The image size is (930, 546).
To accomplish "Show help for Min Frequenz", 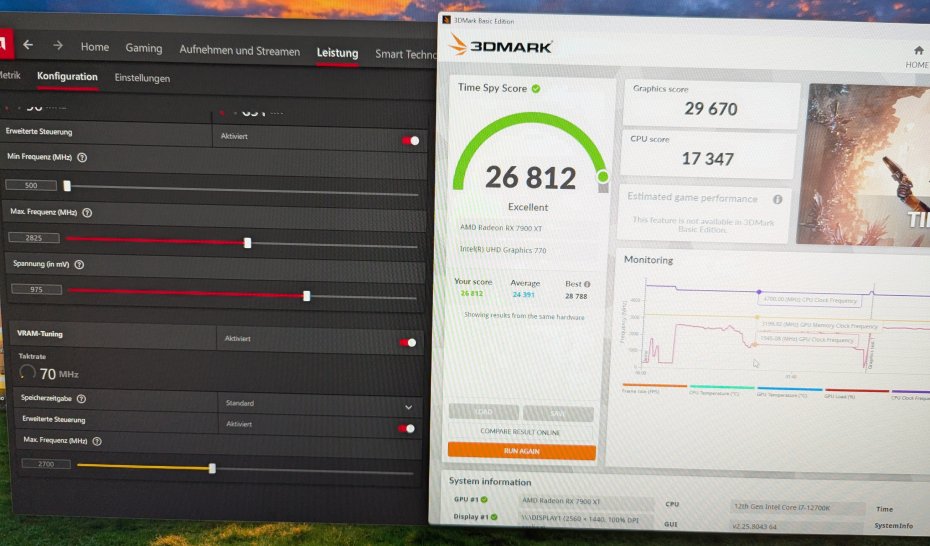I will [x=82, y=158].
